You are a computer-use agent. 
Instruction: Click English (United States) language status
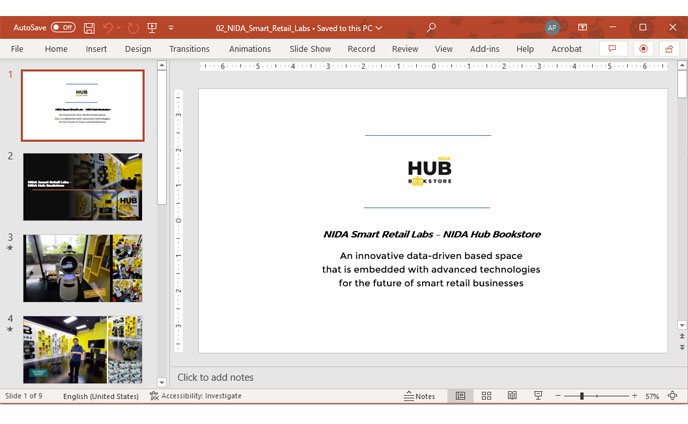pyautogui.click(x=101, y=396)
